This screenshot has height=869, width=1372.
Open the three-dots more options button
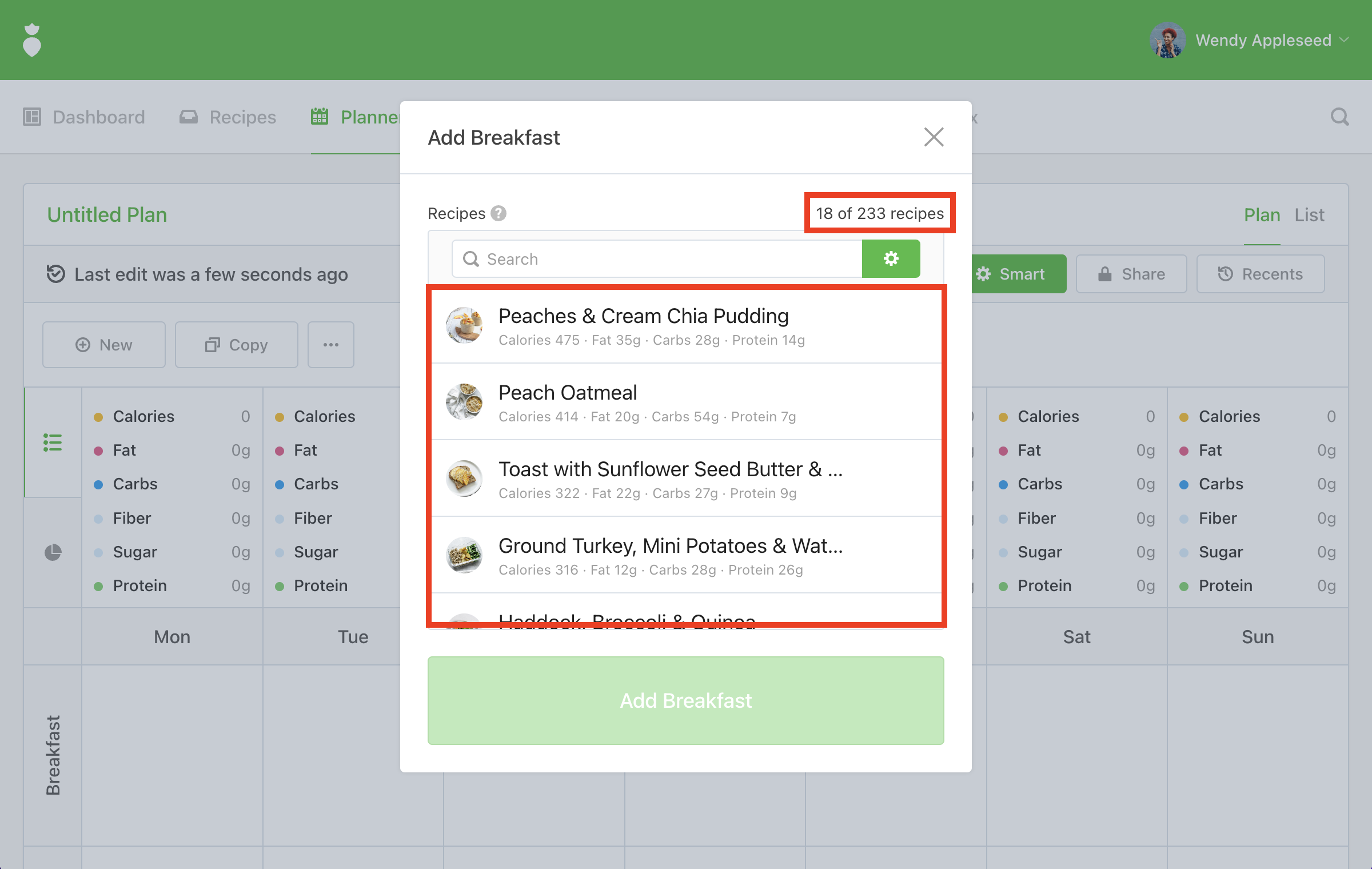point(330,345)
